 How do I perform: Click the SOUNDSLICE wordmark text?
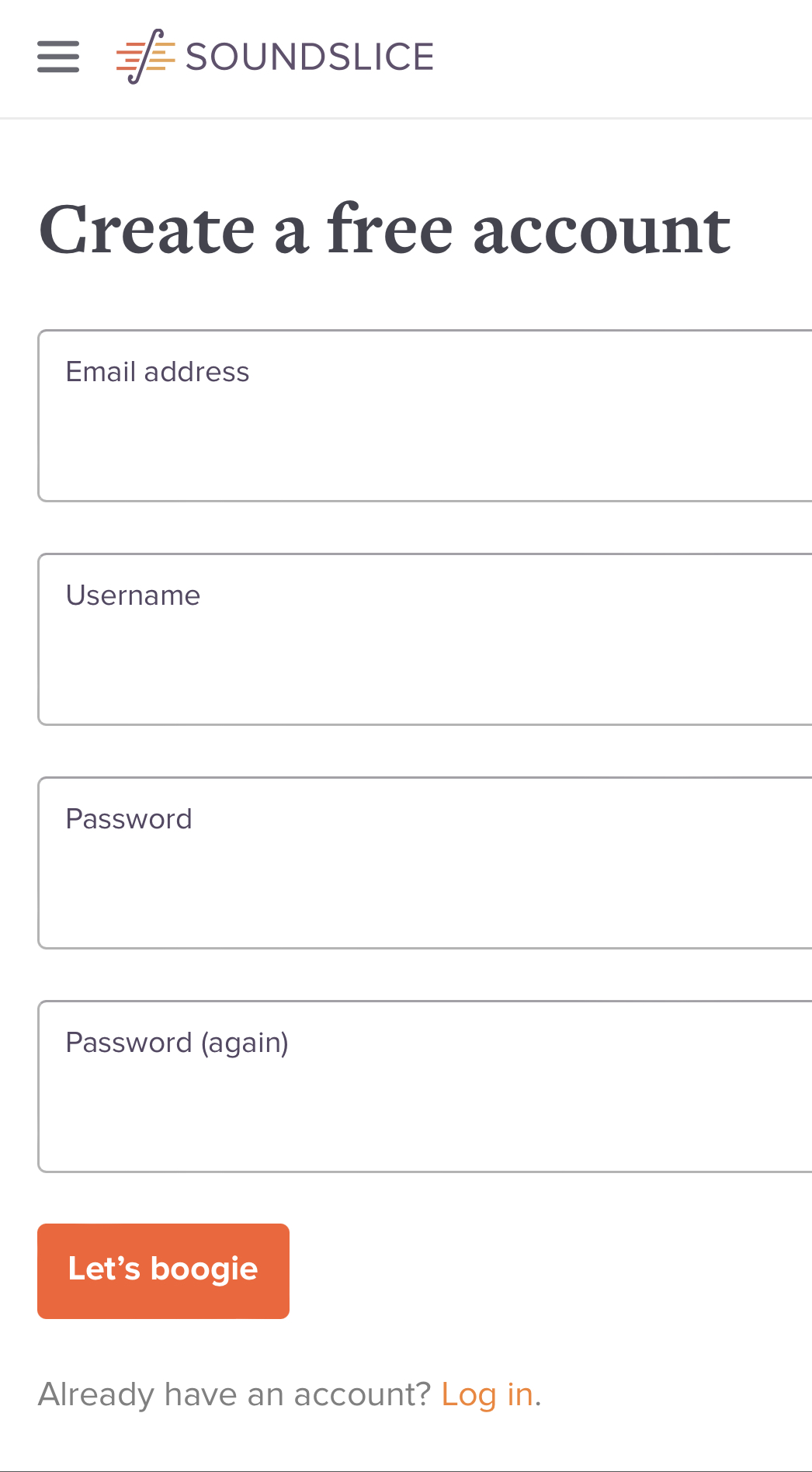[310, 57]
